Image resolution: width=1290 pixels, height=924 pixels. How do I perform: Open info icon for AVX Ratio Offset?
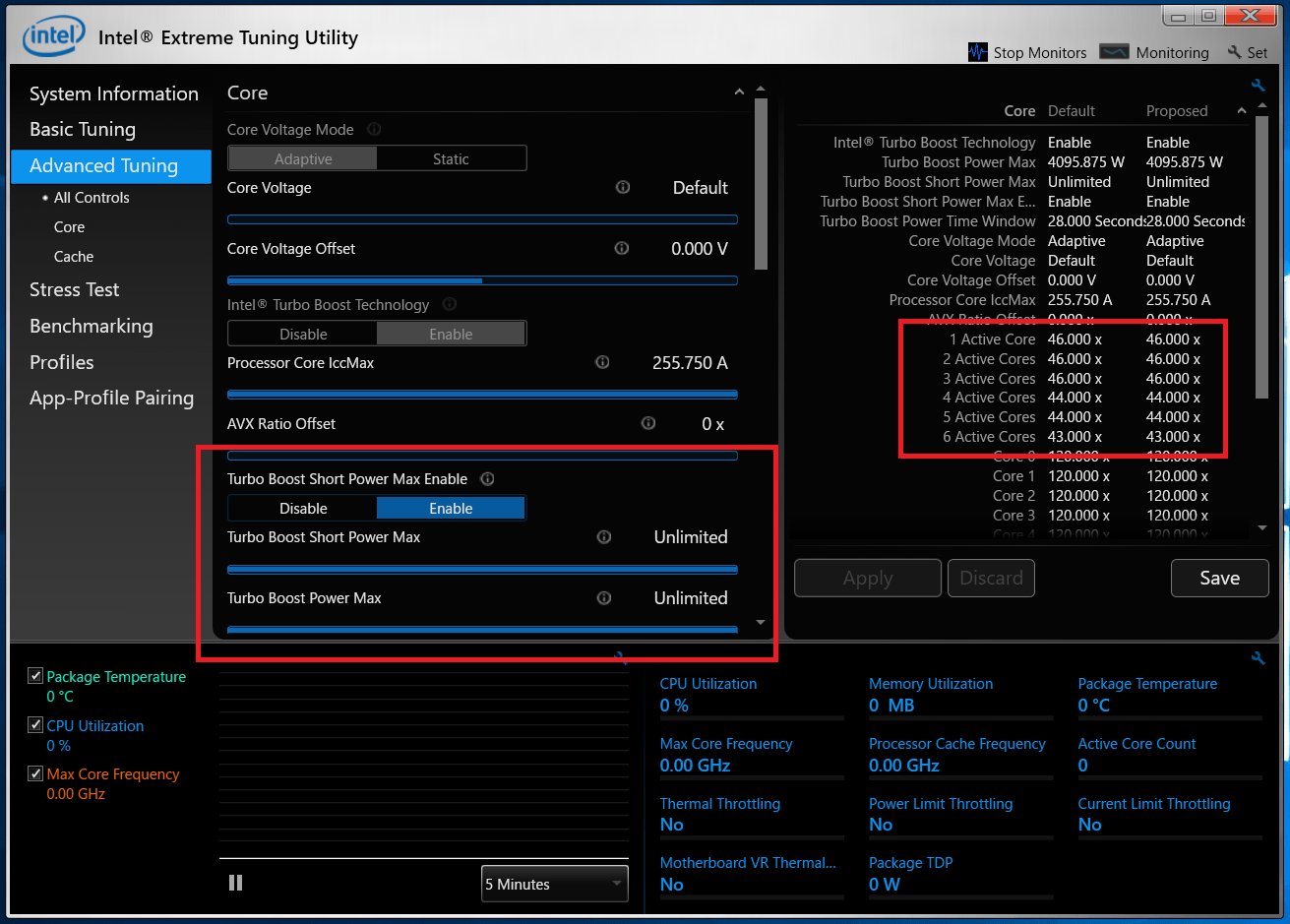coord(648,423)
